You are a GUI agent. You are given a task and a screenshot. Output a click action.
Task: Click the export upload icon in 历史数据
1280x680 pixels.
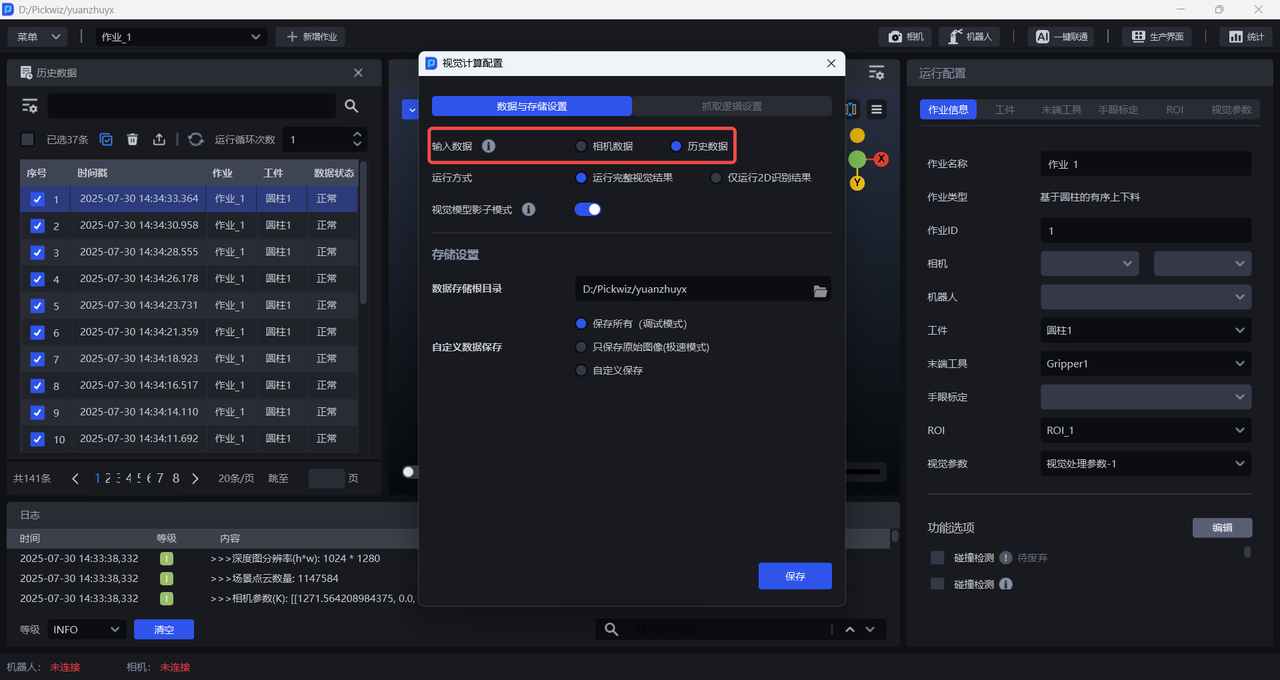(159, 140)
